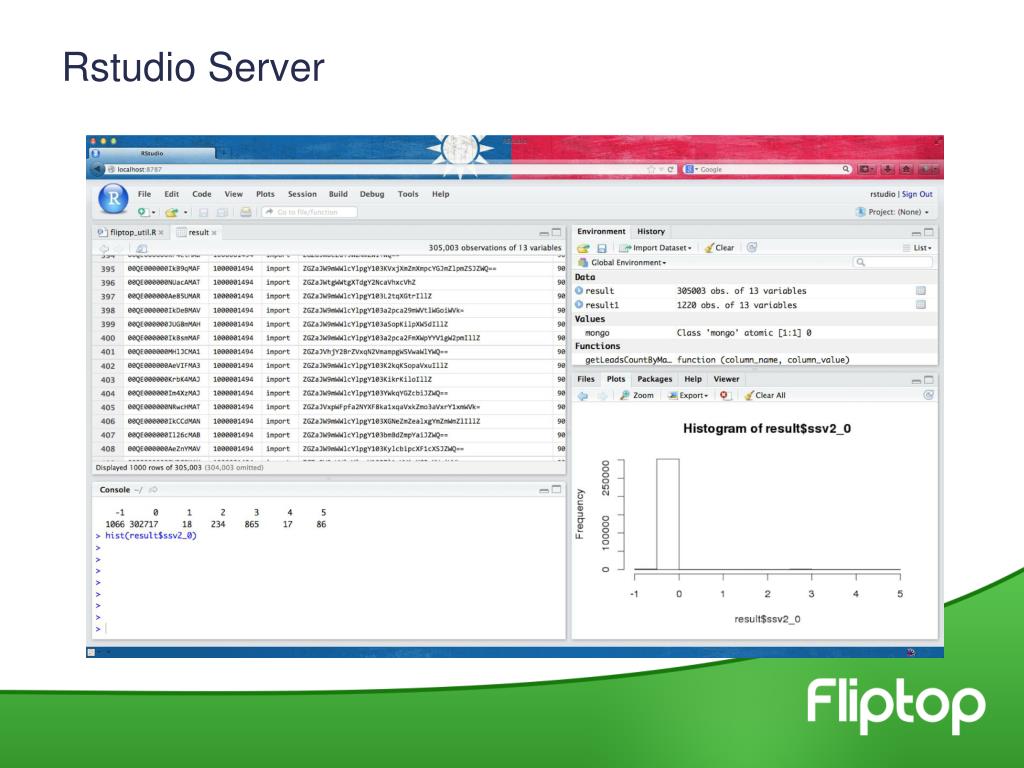Click the browser bookmark star icon
1024x768 pixels.
click(x=650, y=169)
